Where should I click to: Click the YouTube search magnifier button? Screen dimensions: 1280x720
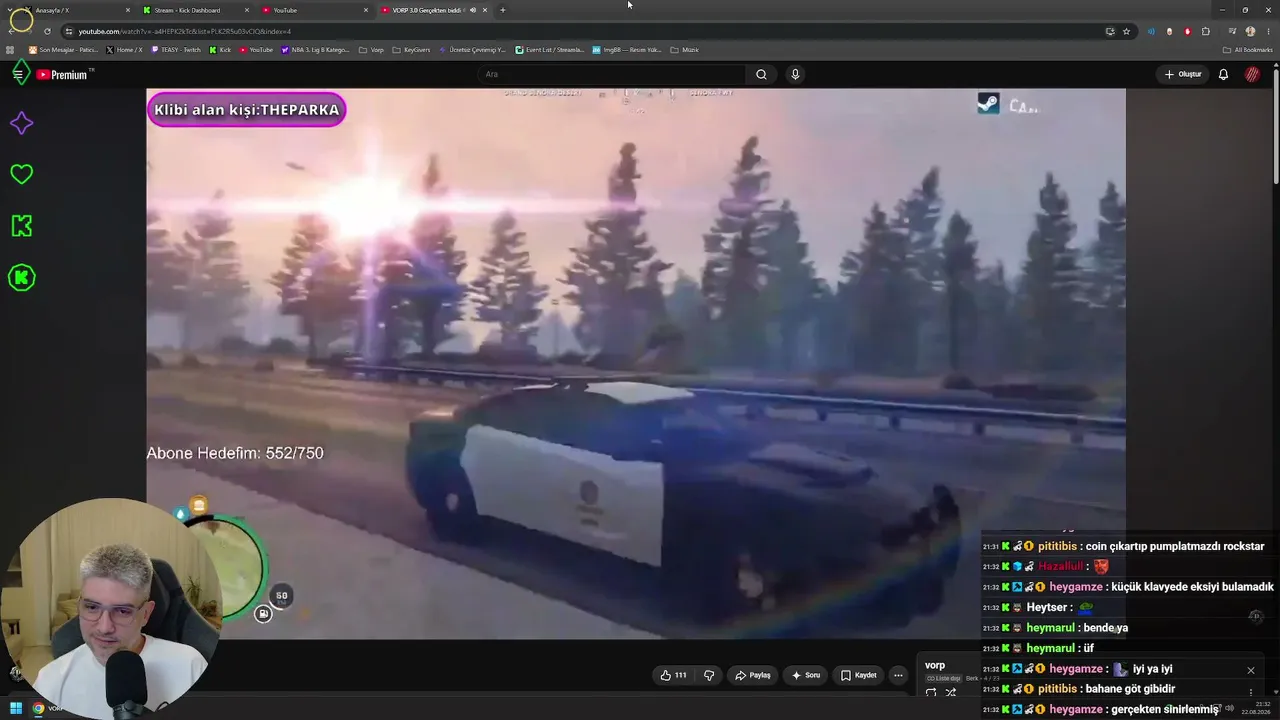click(761, 74)
